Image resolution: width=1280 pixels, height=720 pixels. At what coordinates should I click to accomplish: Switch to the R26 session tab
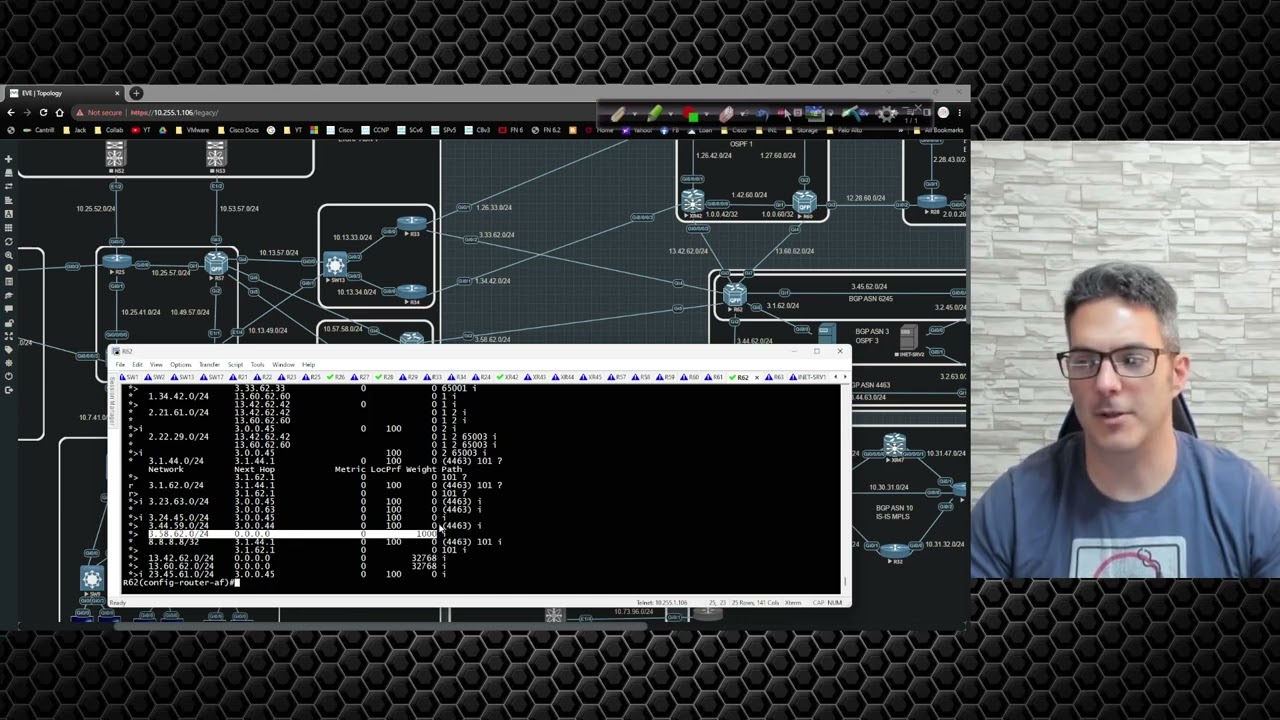tap(337, 377)
